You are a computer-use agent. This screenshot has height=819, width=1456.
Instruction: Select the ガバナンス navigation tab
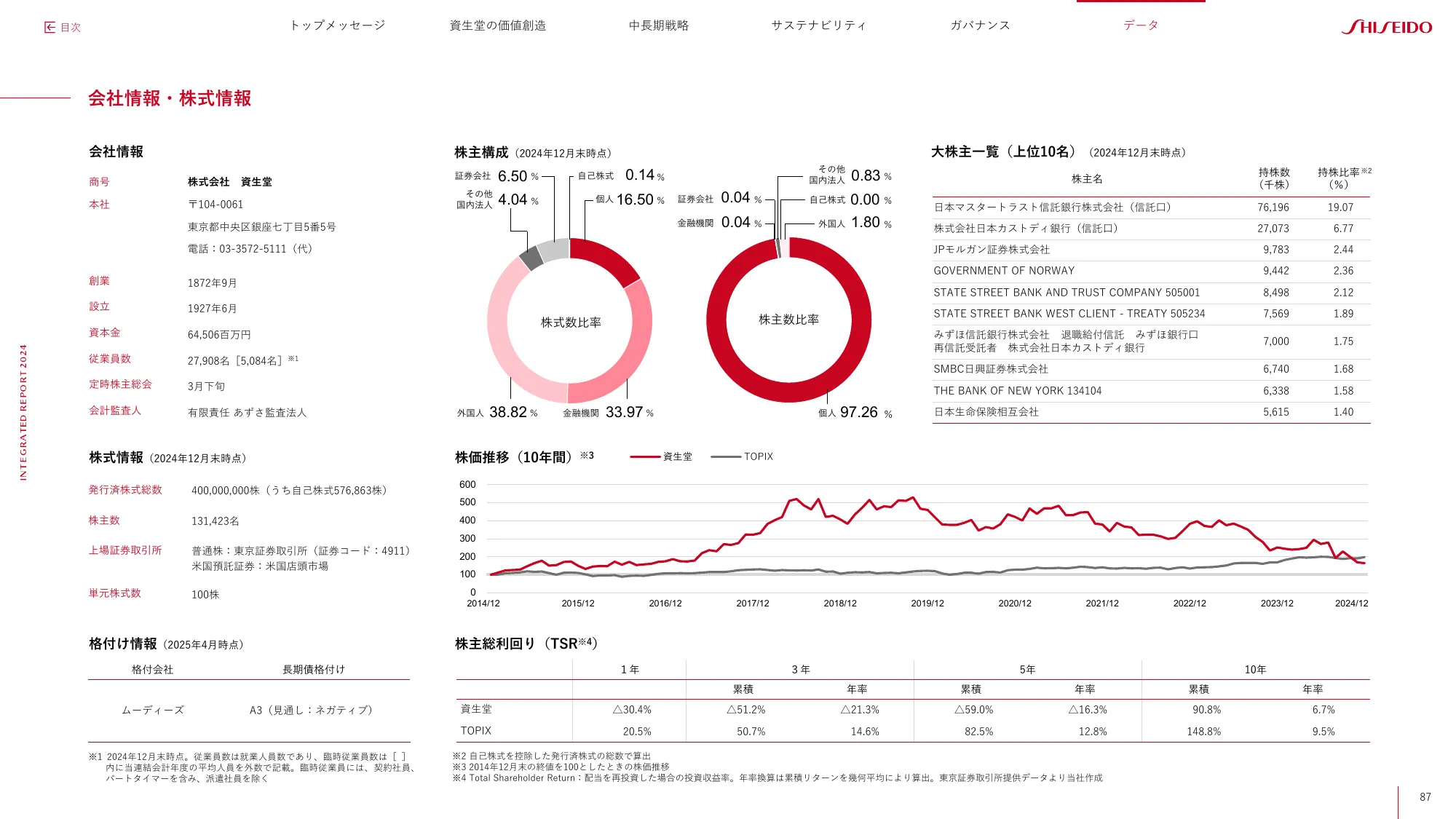(980, 25)
